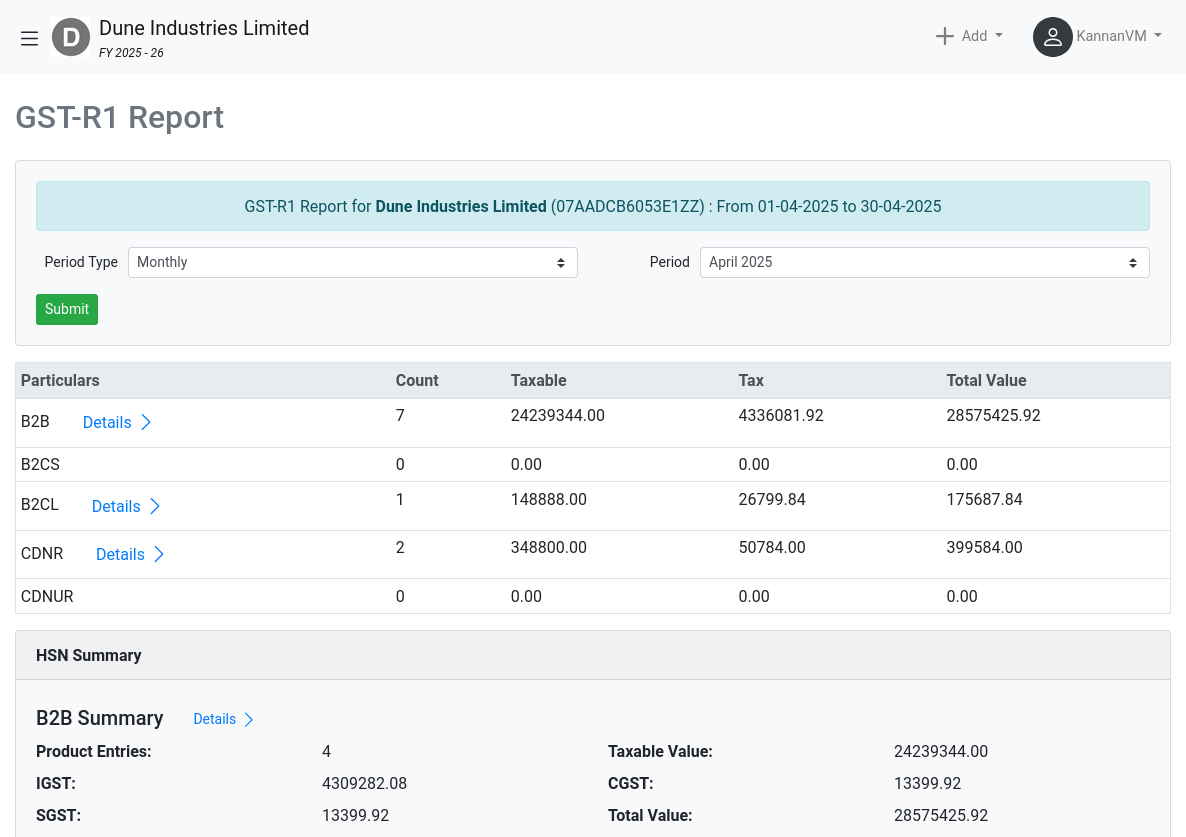Click the GST-R1 report info banner
The width and height of the screenshot is (1186, 837).
(x=593, y=206)
